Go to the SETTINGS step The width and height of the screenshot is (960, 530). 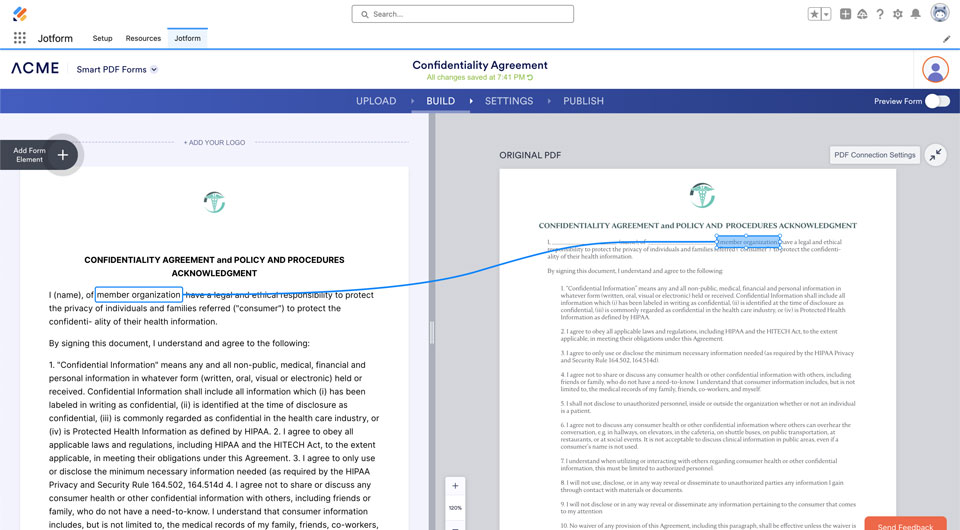[x=509, y=101]
